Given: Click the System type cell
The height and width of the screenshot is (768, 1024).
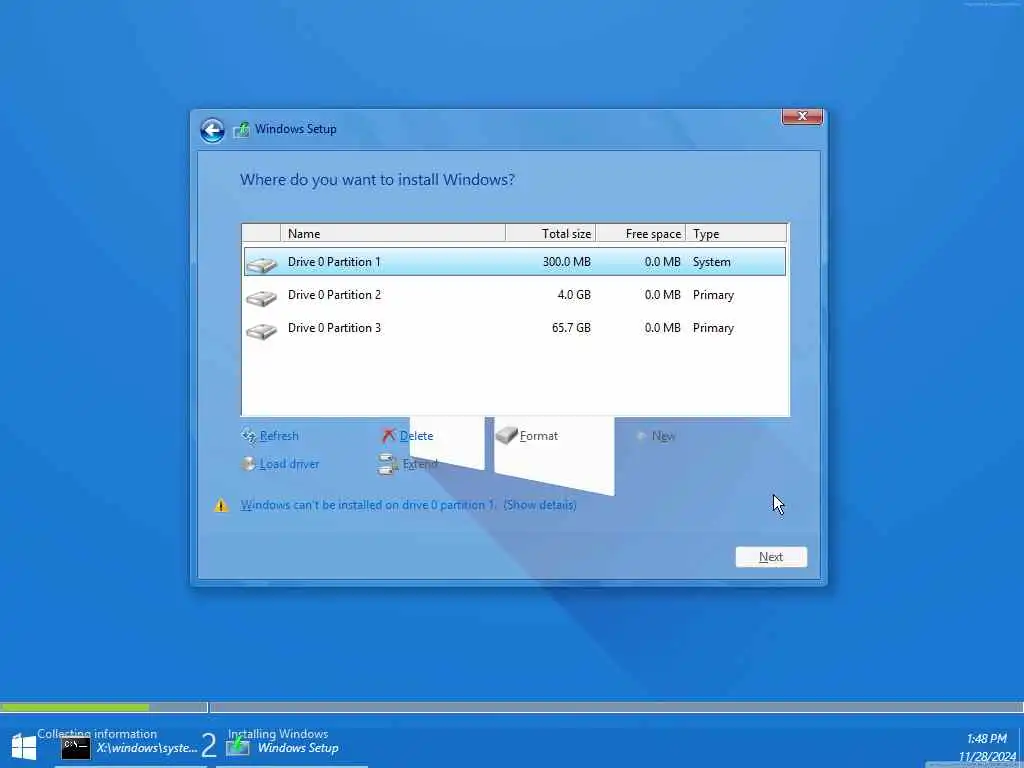Looking at the screenshot, I should [x=712, y=262].
